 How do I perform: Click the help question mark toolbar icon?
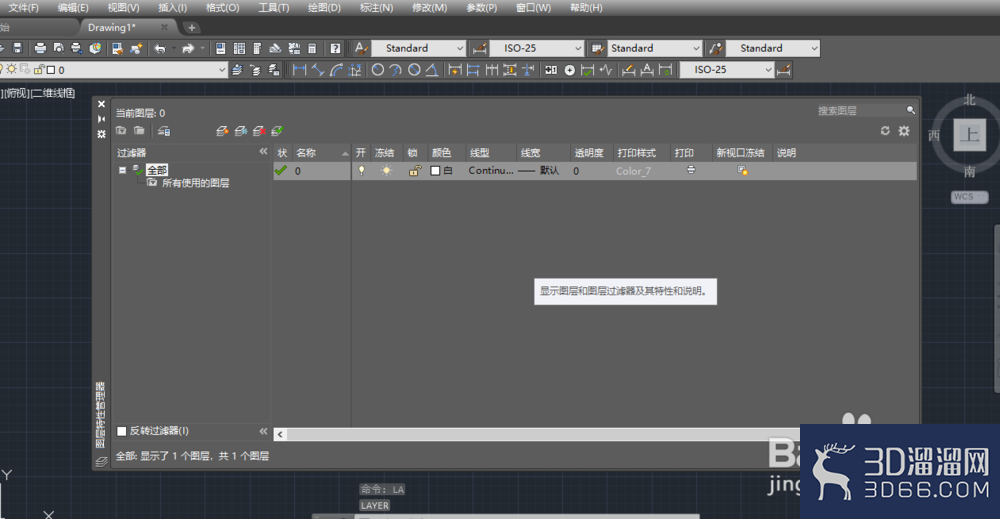[x=335, y=48]
